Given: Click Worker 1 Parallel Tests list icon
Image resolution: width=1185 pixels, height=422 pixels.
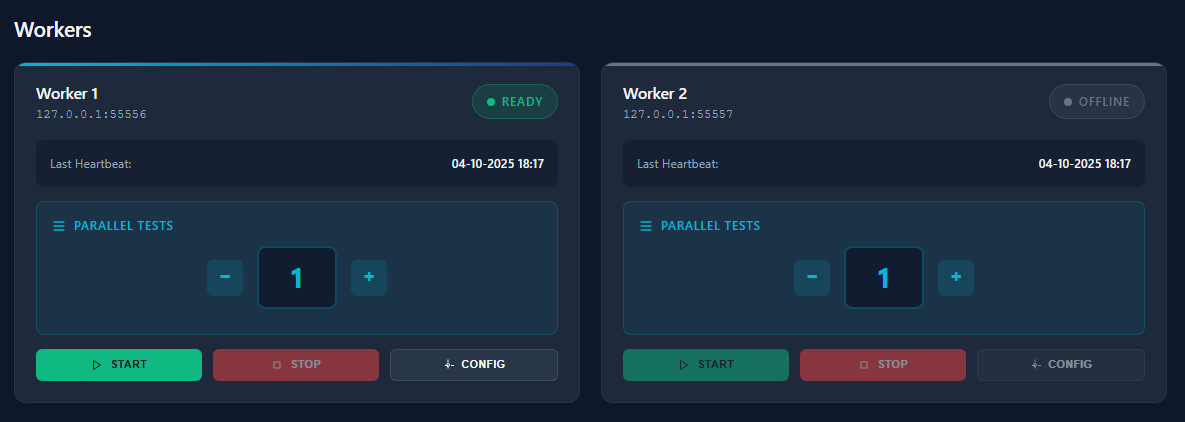Looking at the screenshot, I should (x=59, y=226).
